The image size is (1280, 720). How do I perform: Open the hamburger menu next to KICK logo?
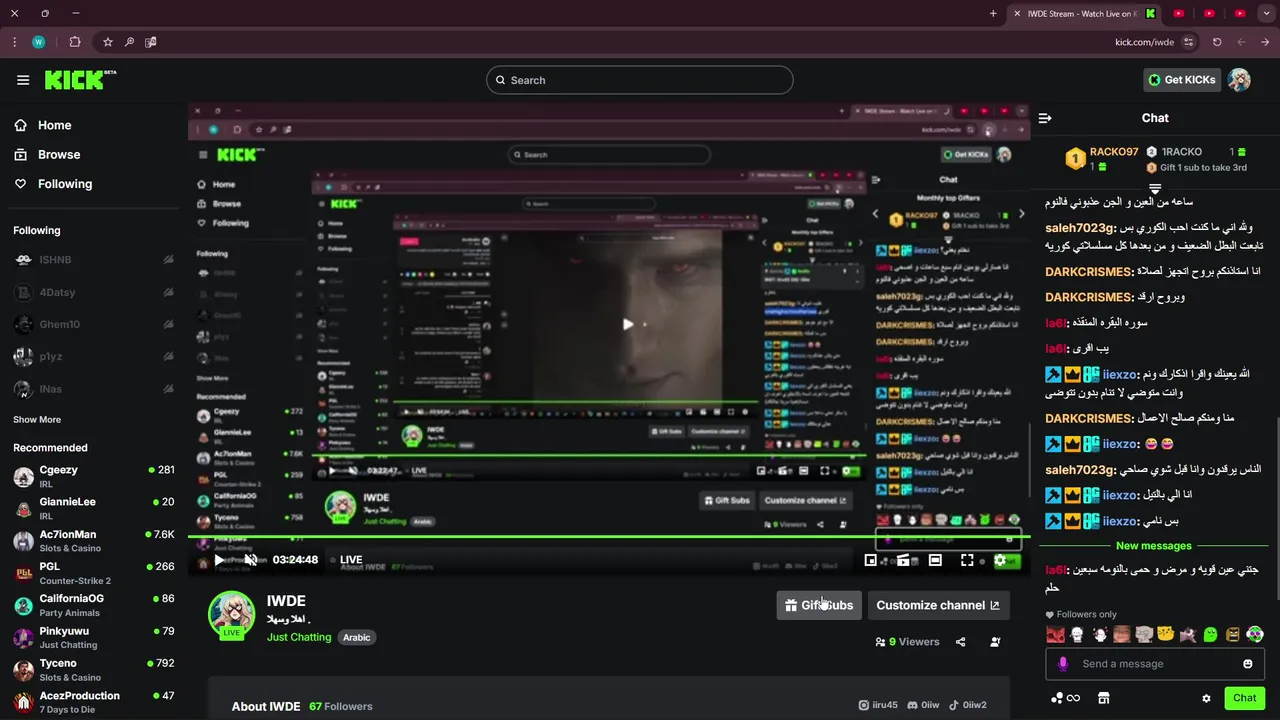(x=23, y=80)
